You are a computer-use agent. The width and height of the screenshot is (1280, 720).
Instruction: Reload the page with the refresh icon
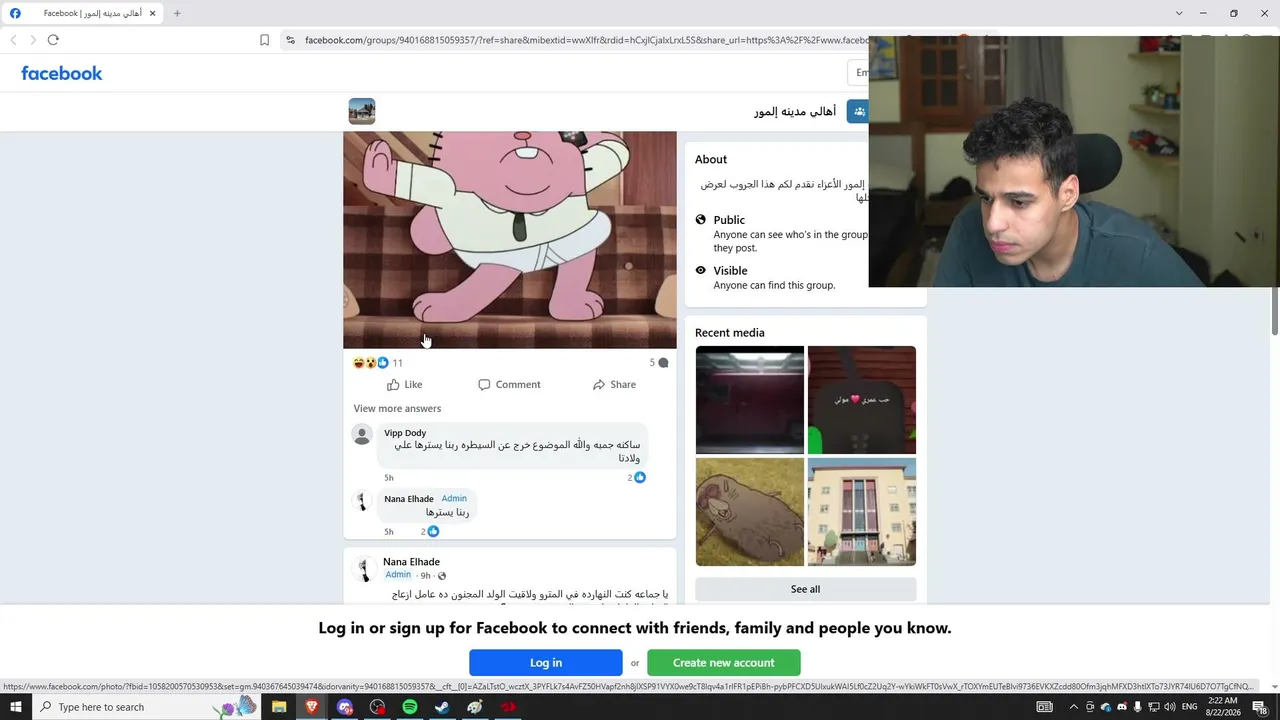point(53,40)
